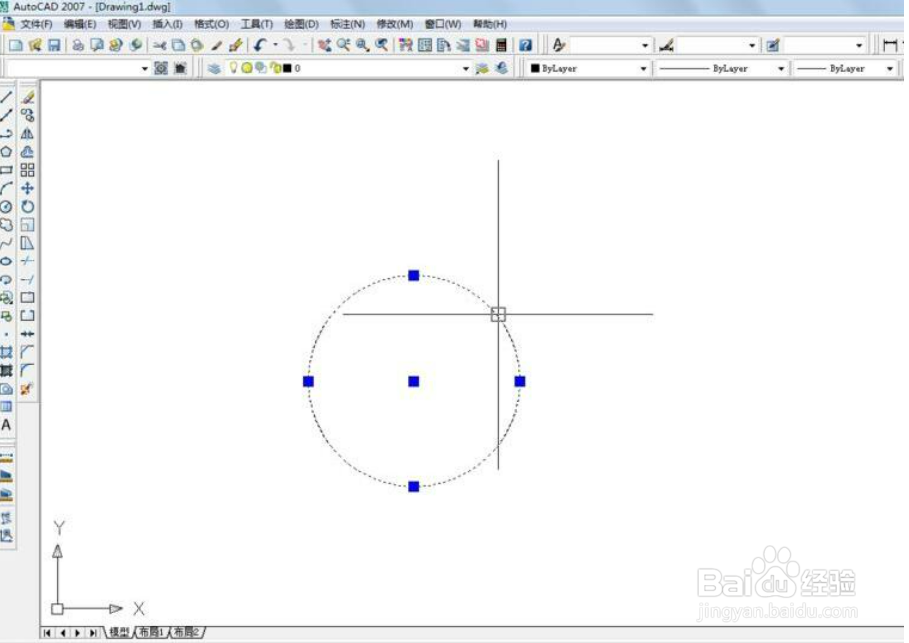Click the blue grip at the circle center
This screenshot has width=909, height=643.
tap(413, 379)
